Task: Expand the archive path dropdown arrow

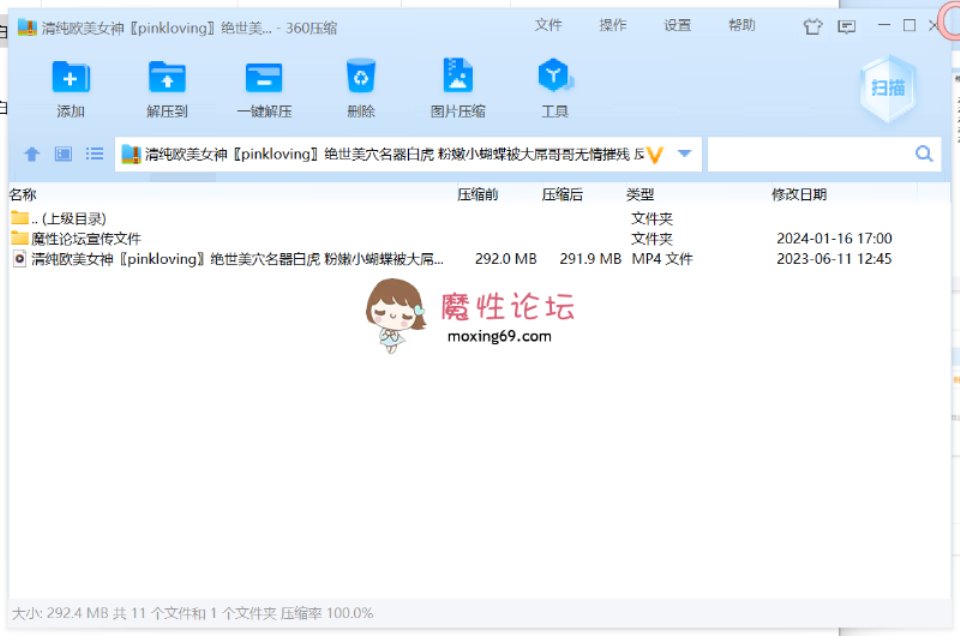Action: coord(685,154)
